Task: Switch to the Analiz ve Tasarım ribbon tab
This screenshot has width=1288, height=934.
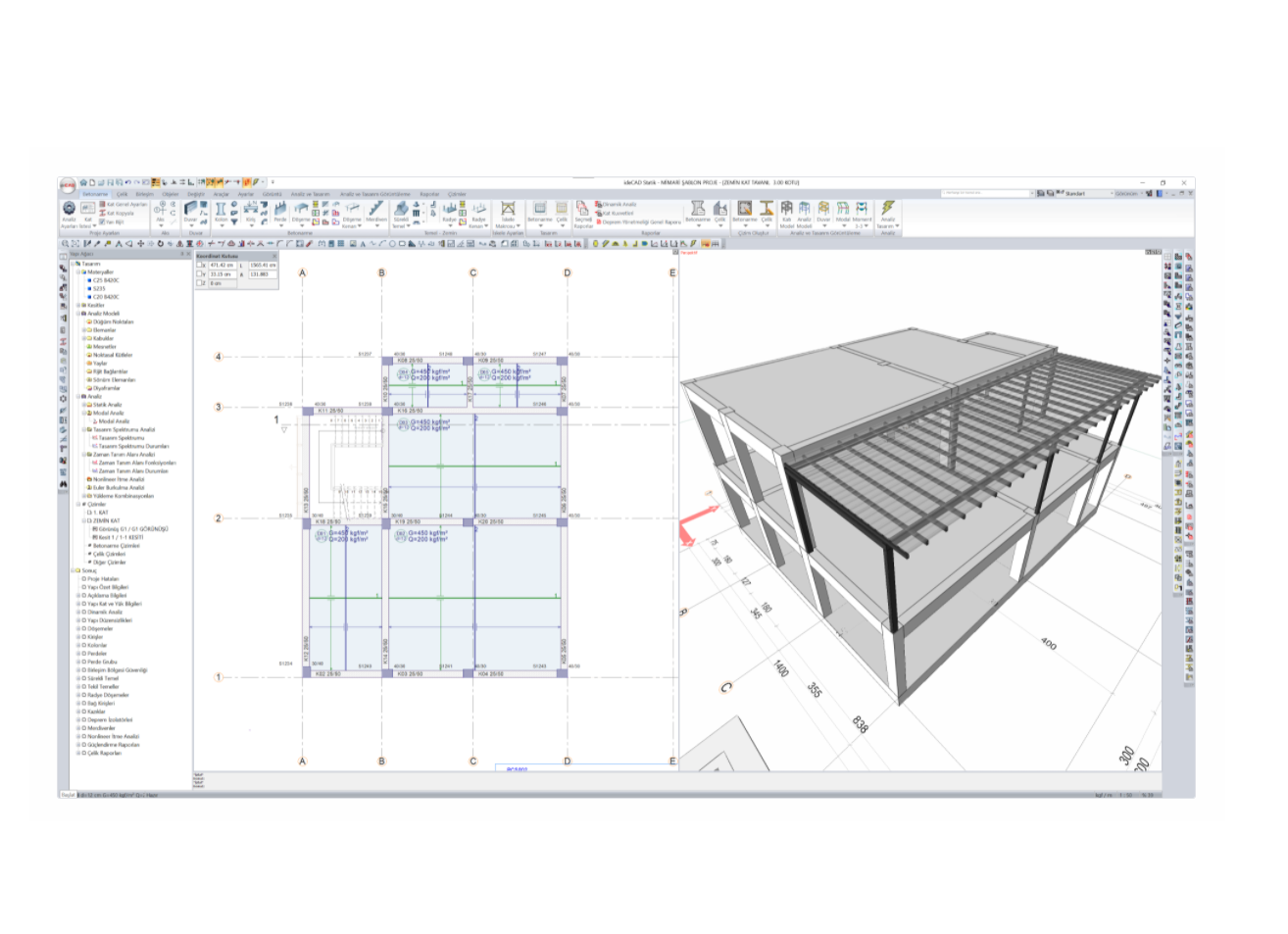Action: (311, 194)
